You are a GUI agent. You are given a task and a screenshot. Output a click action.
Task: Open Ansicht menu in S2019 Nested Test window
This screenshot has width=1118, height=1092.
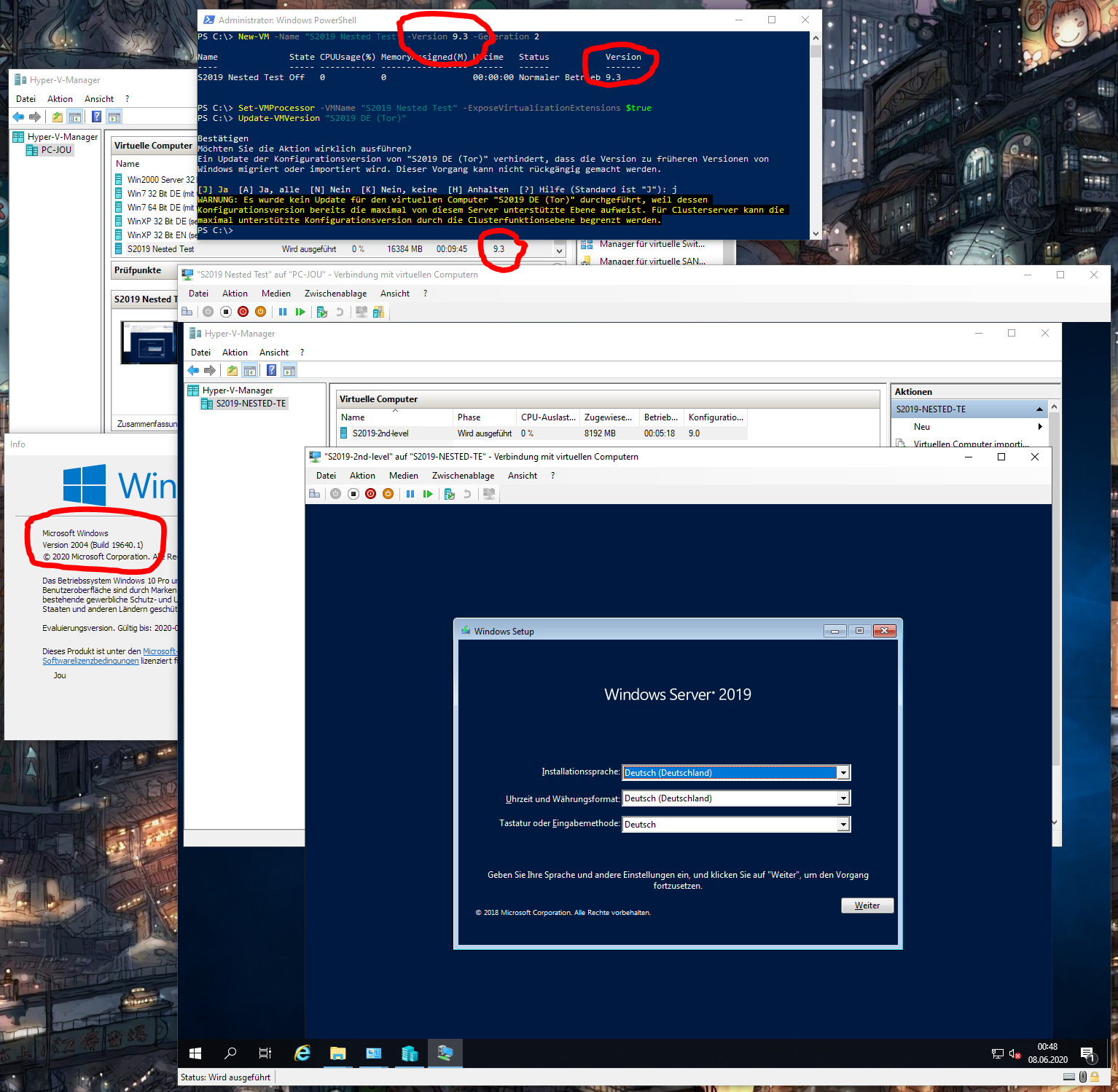tap(395, 294)
